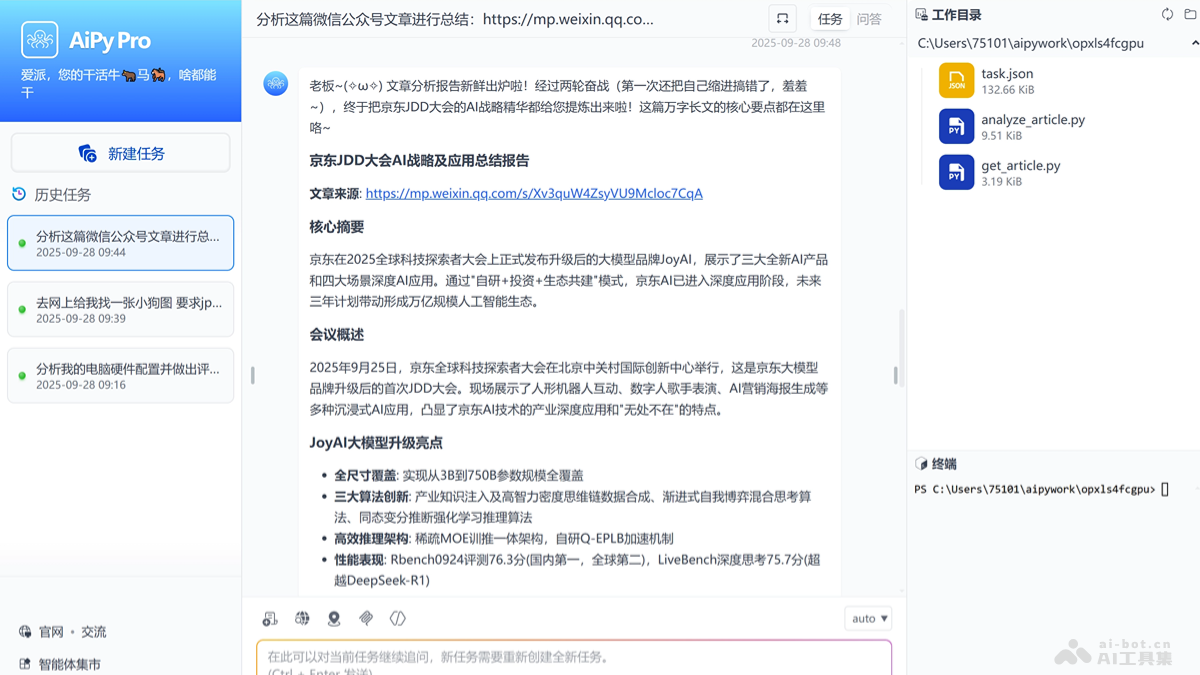Click the 新建任务 button
This screenshot has width=1200, height=675.
pyautogui.click(x=120, y=152)
